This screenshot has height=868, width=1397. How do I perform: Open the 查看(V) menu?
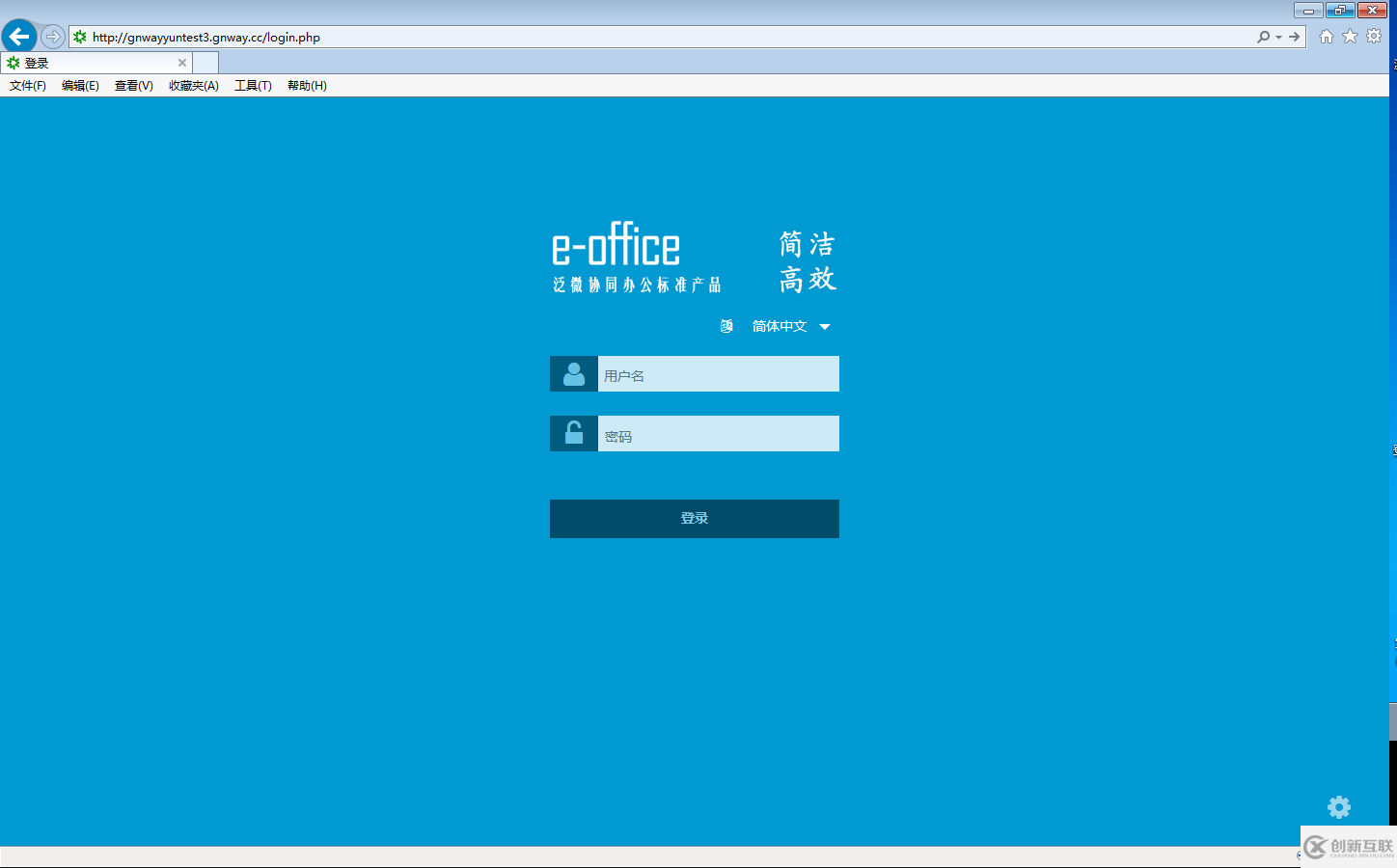click(133, 86)
